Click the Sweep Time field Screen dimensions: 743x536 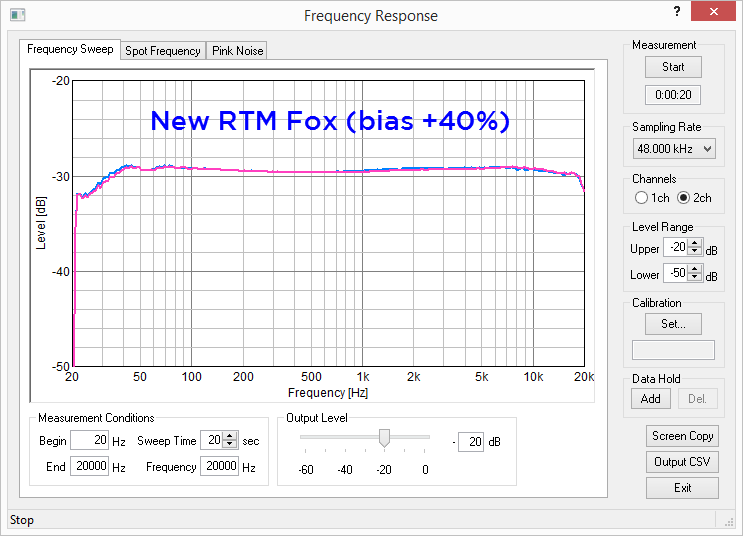tap(211, 440)
